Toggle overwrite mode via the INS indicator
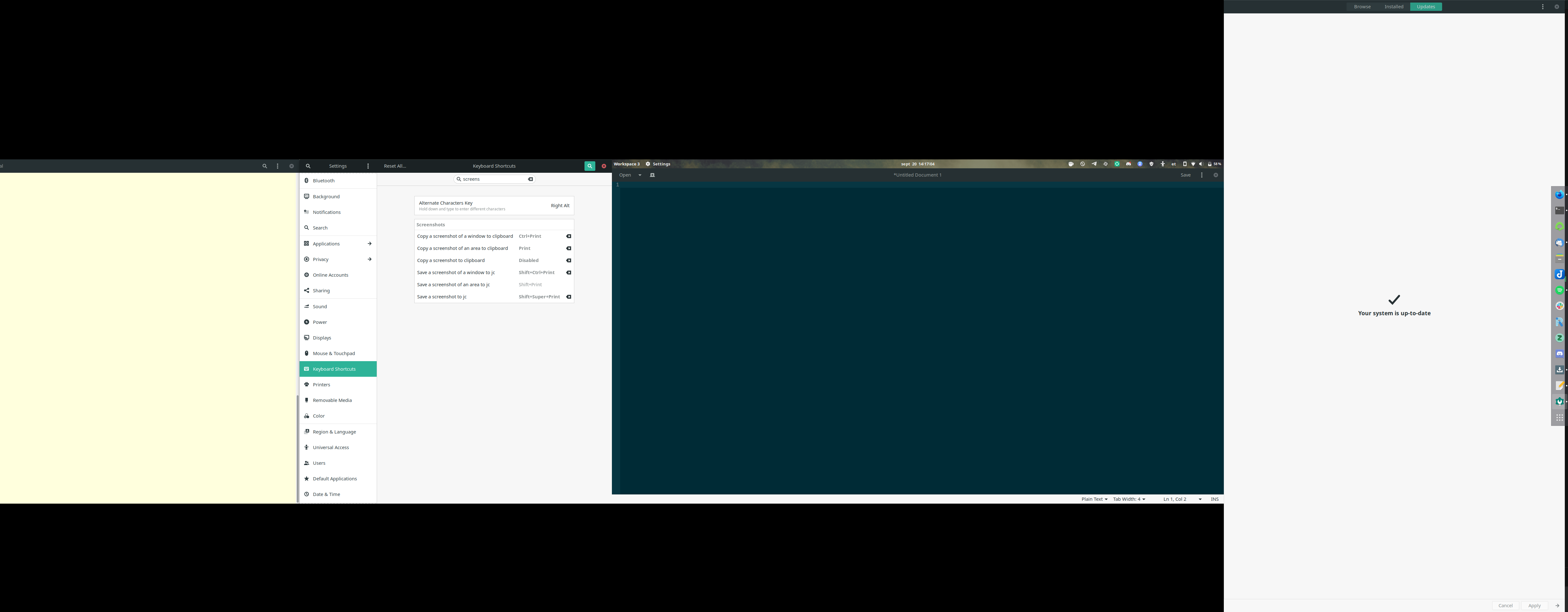The image size is (1568, 612). pyautogui.click(x=1214, y=499)
